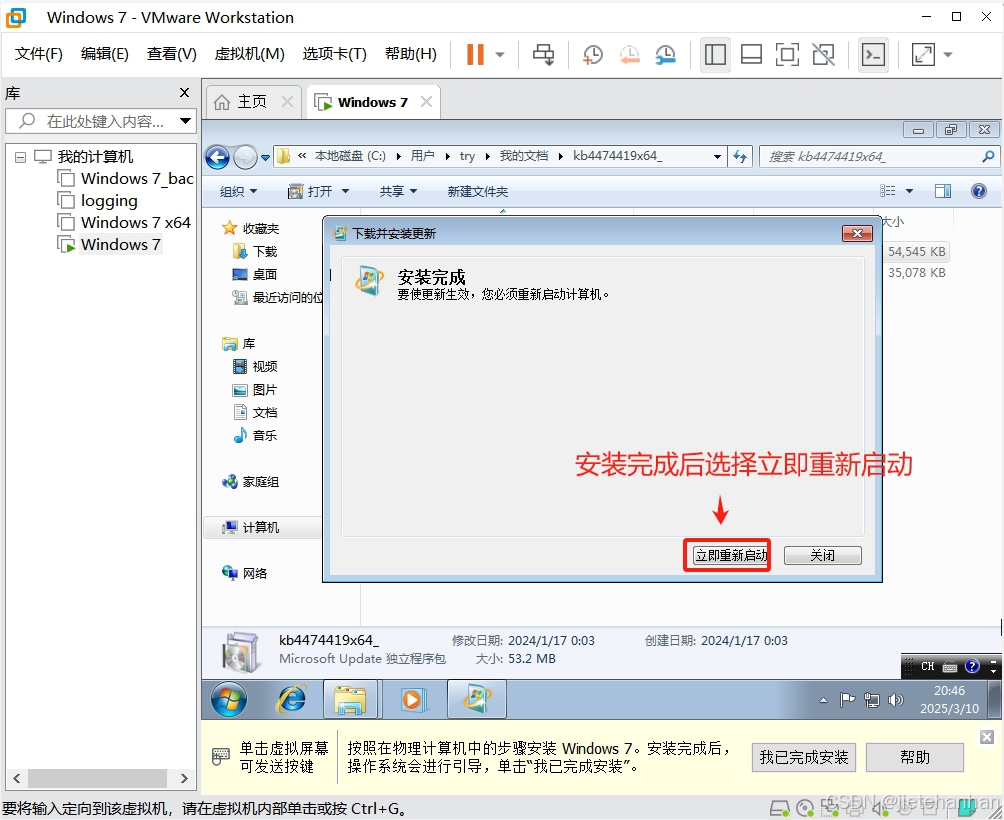Viewport: 1004px width, 820px height.
Task: Toggle Unity mode icon
Action: pyautogui.click(x=823, y=54)
